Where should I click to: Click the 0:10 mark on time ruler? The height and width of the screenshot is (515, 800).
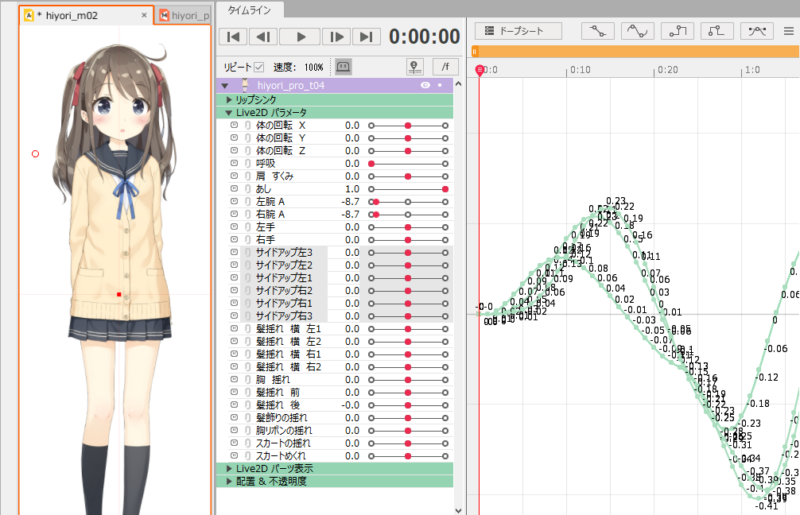580,70
